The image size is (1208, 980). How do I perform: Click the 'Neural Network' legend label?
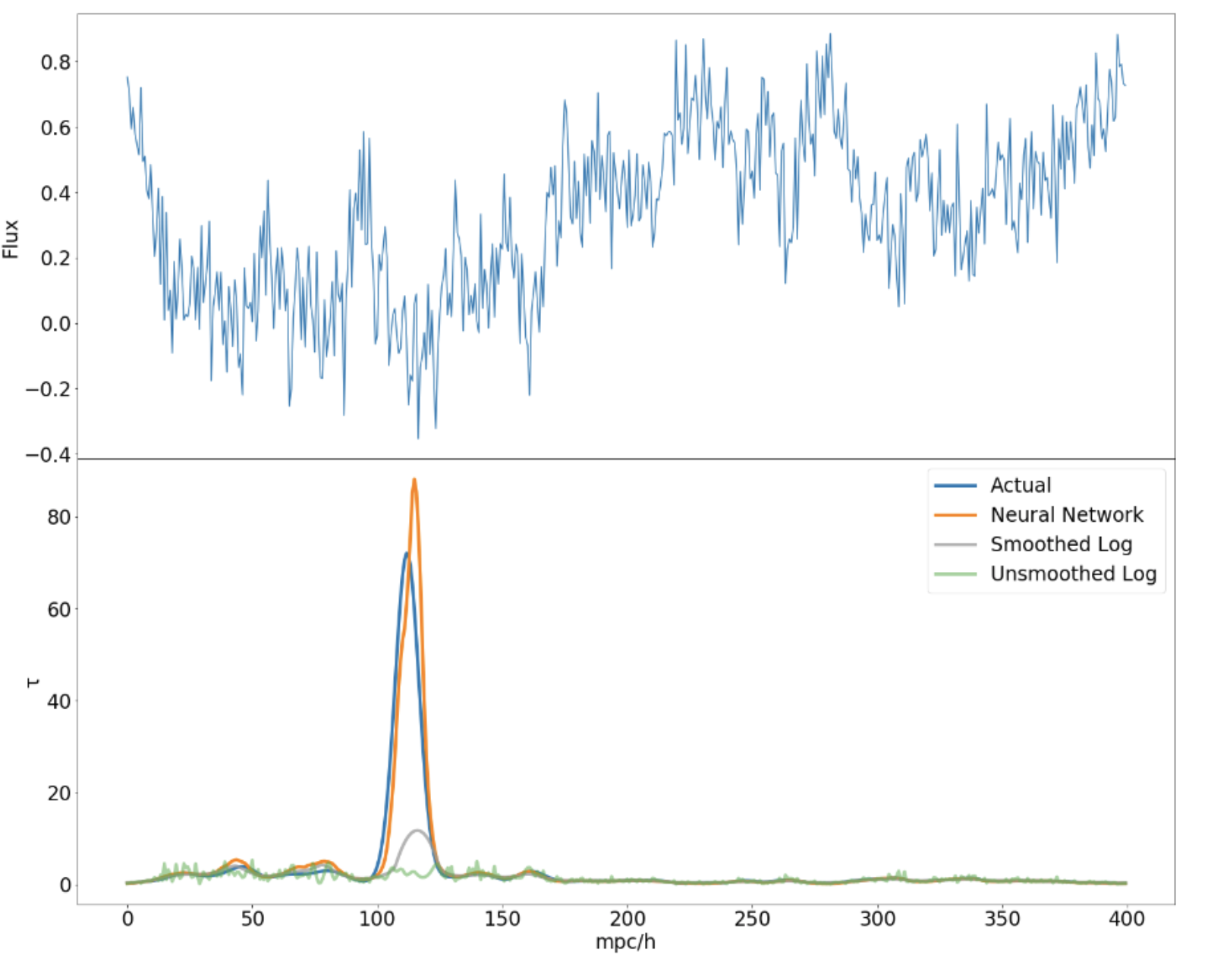[x=1066, y=515]
